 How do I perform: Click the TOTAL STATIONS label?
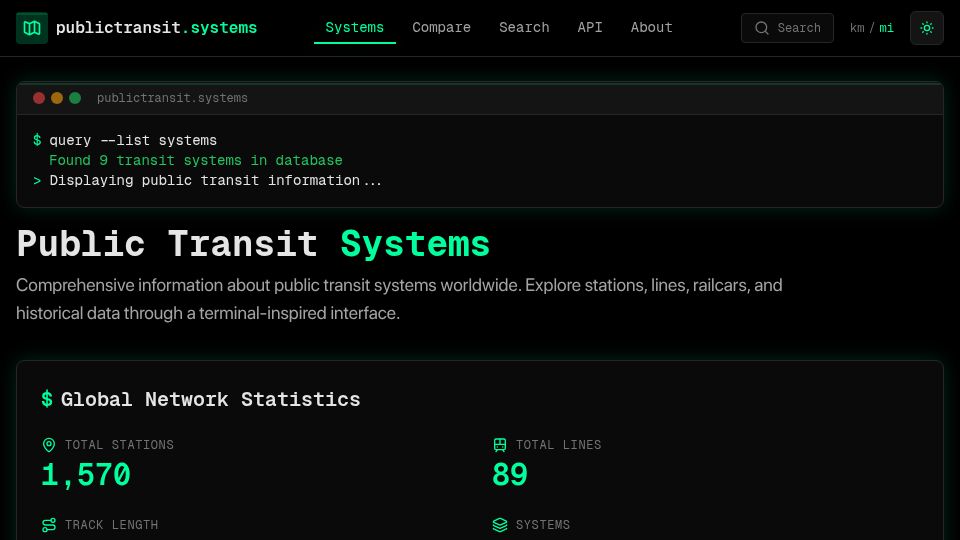click(119, 445)
